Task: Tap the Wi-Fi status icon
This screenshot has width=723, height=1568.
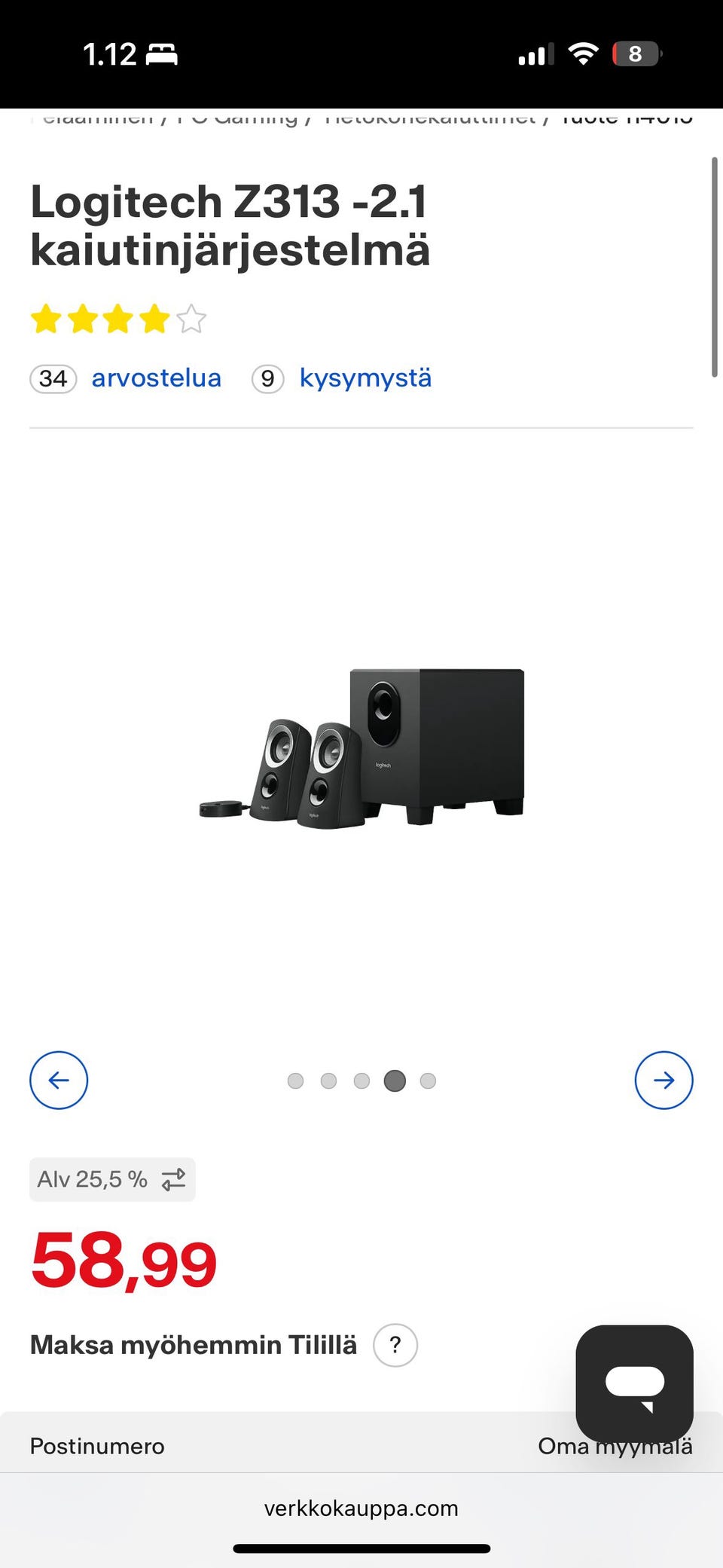Action: [582, 53]
